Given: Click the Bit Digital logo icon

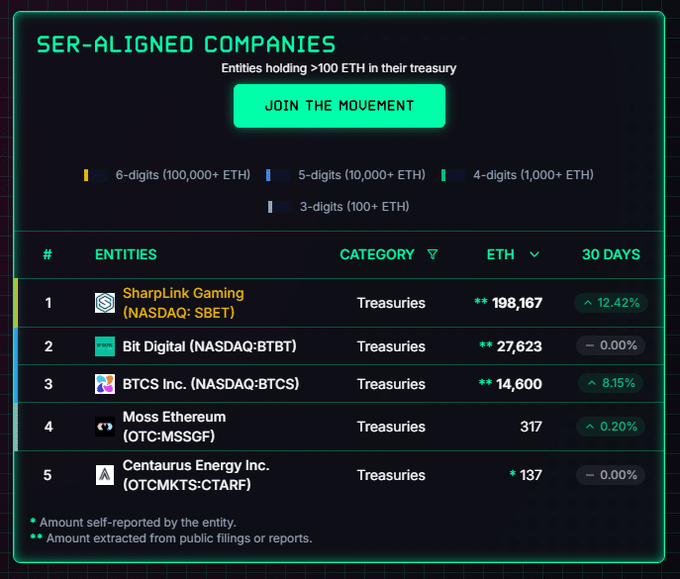Looking at the screenshot, I should 105,346.
